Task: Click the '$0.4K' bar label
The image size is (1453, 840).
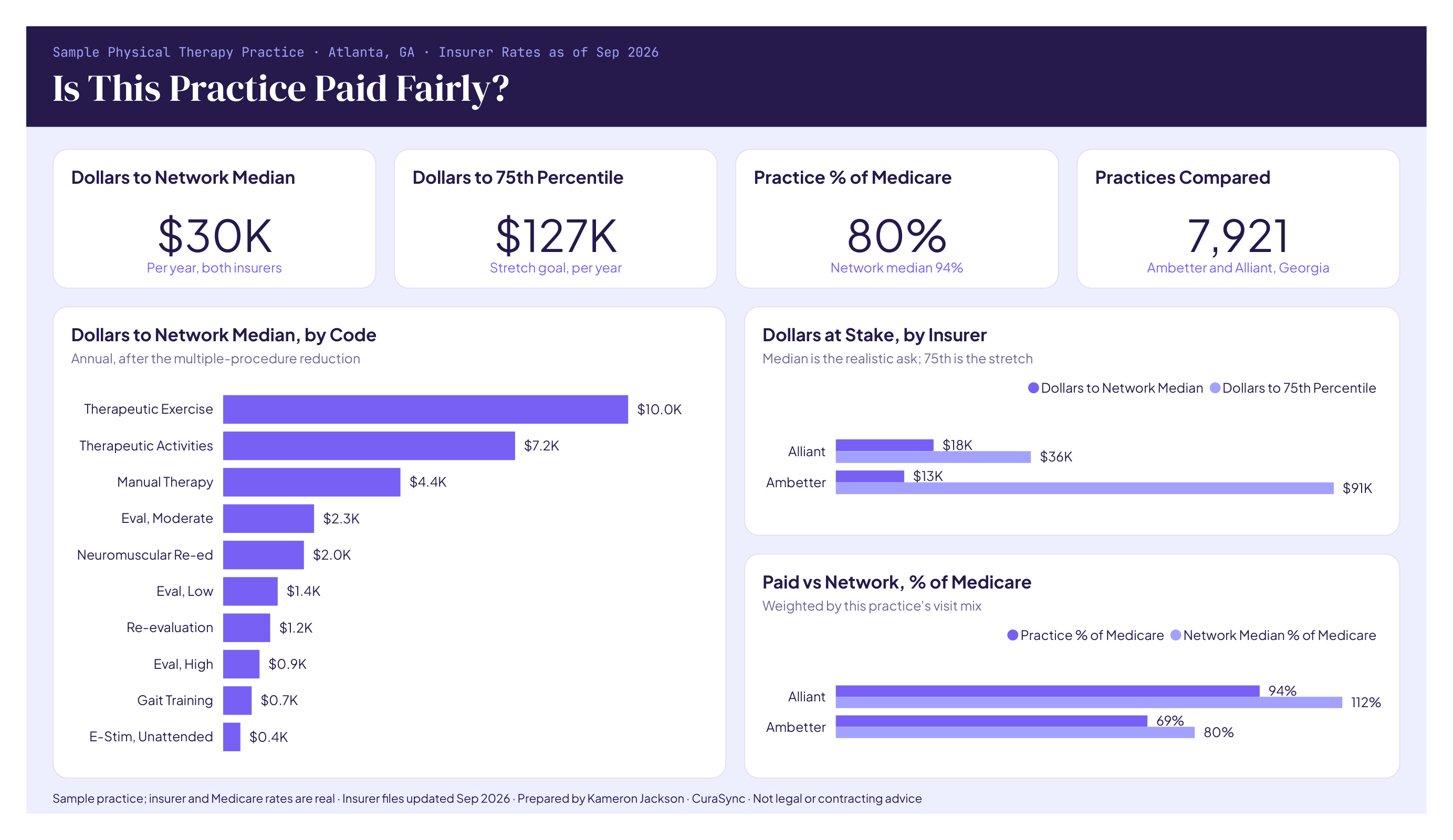Action: pyautogui.click(x=268, y=737)
